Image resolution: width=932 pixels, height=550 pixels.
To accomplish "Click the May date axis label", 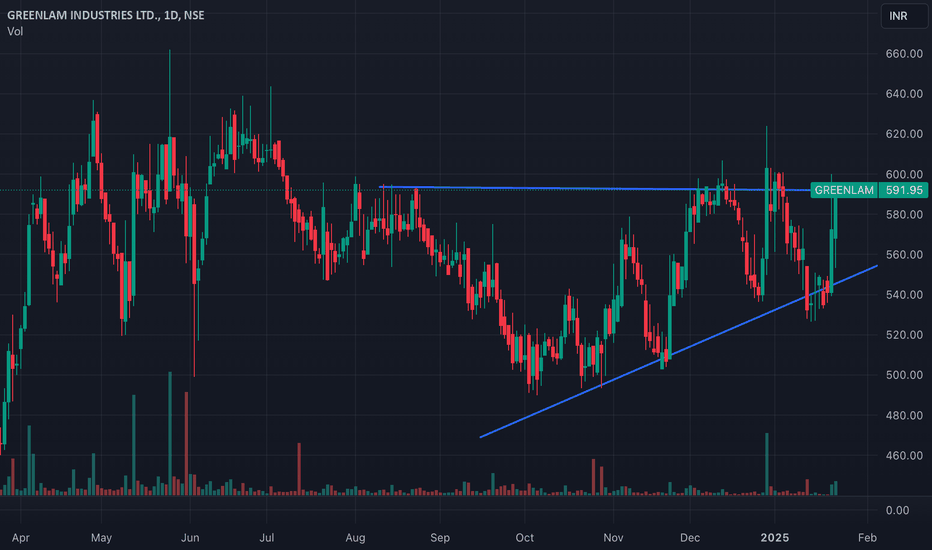I will [x=101, y=538].
